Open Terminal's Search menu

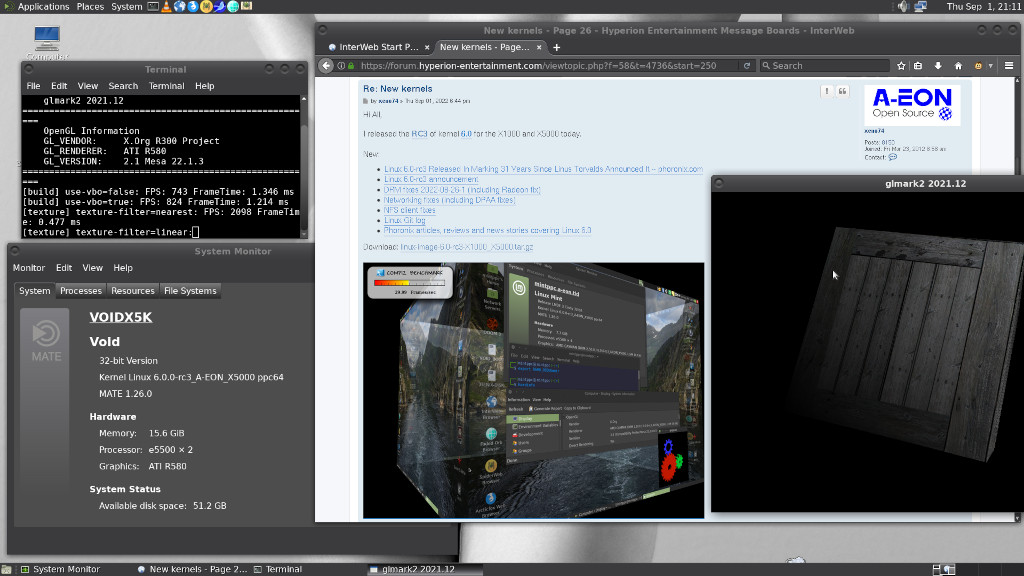123,86
